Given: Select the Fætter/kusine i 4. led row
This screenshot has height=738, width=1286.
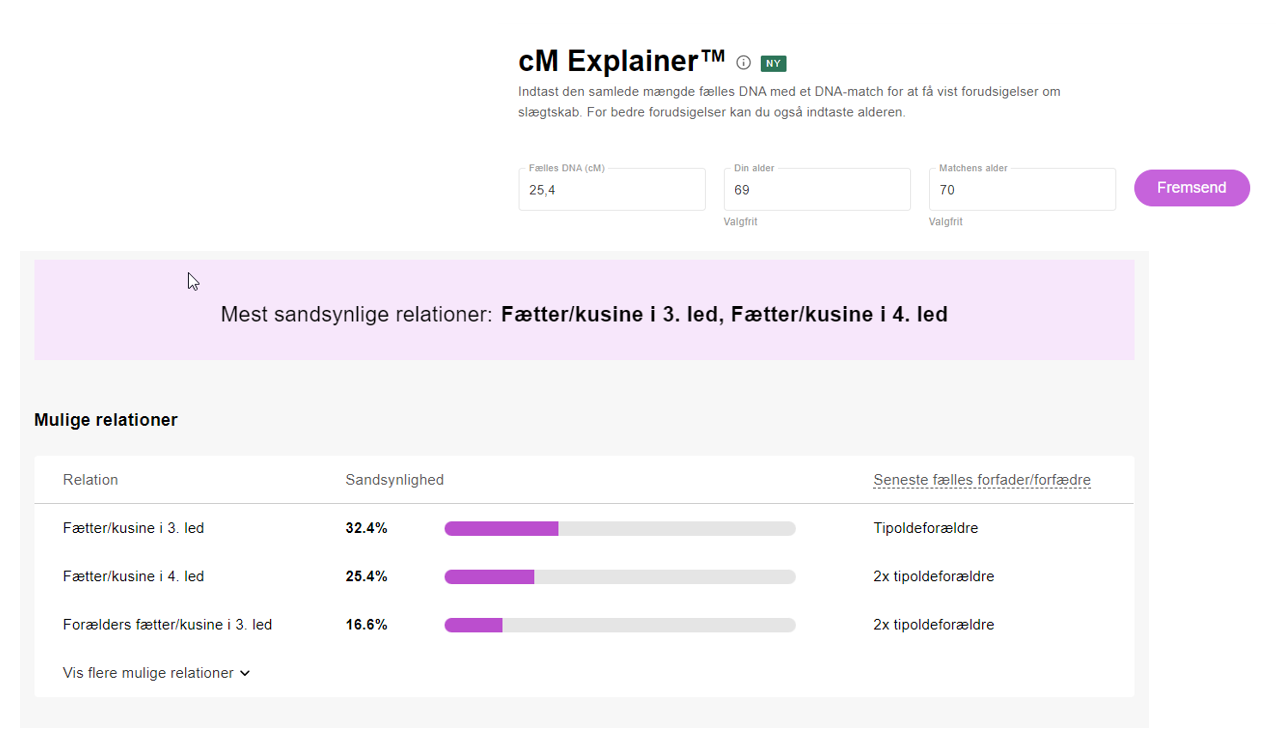Looking at the screenshot, I should coord(133,577).
